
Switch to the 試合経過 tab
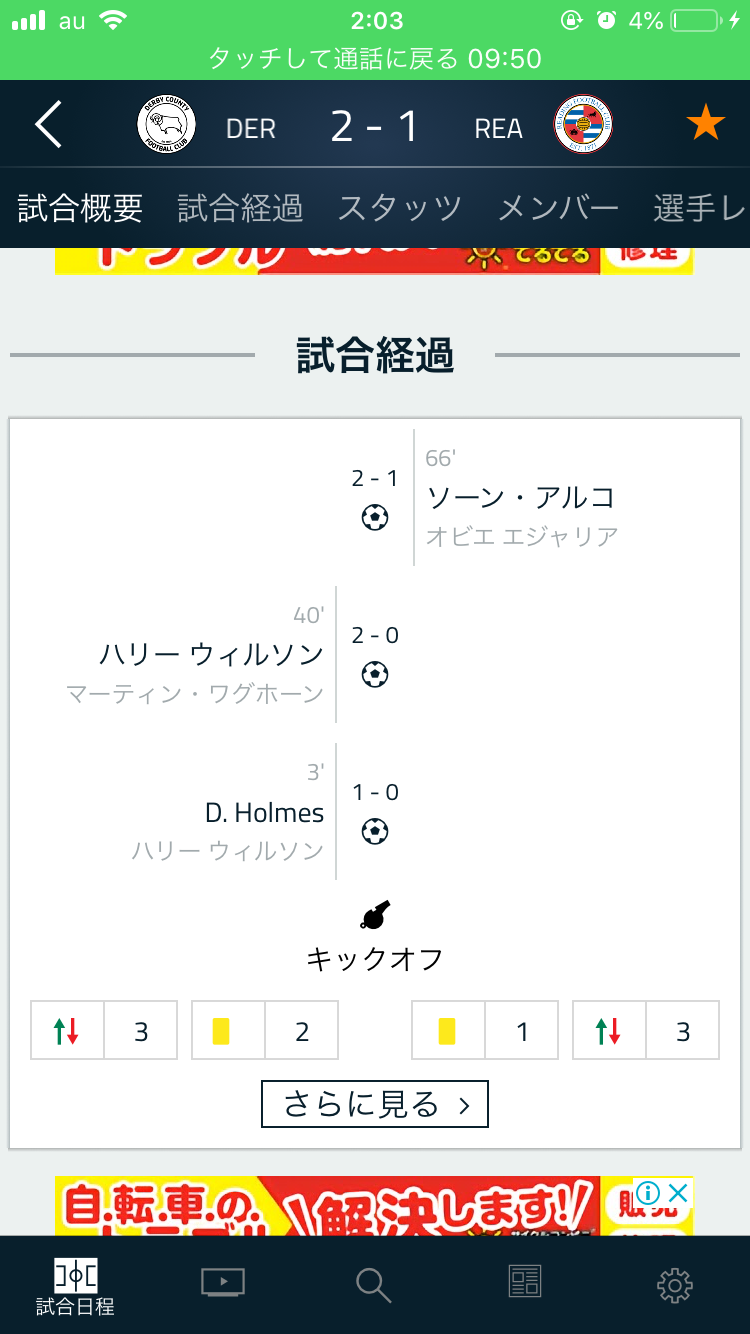click(240, 208)
